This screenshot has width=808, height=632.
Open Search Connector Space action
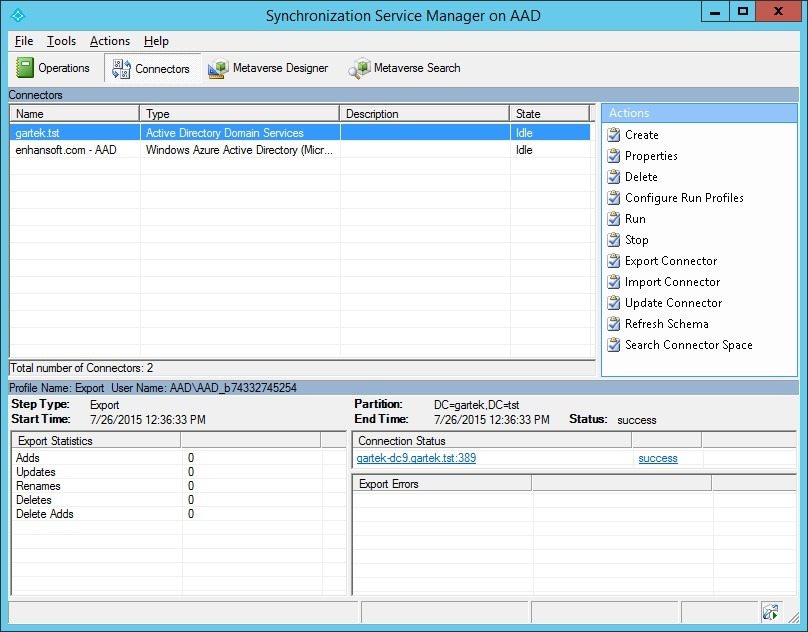[688, 345]
